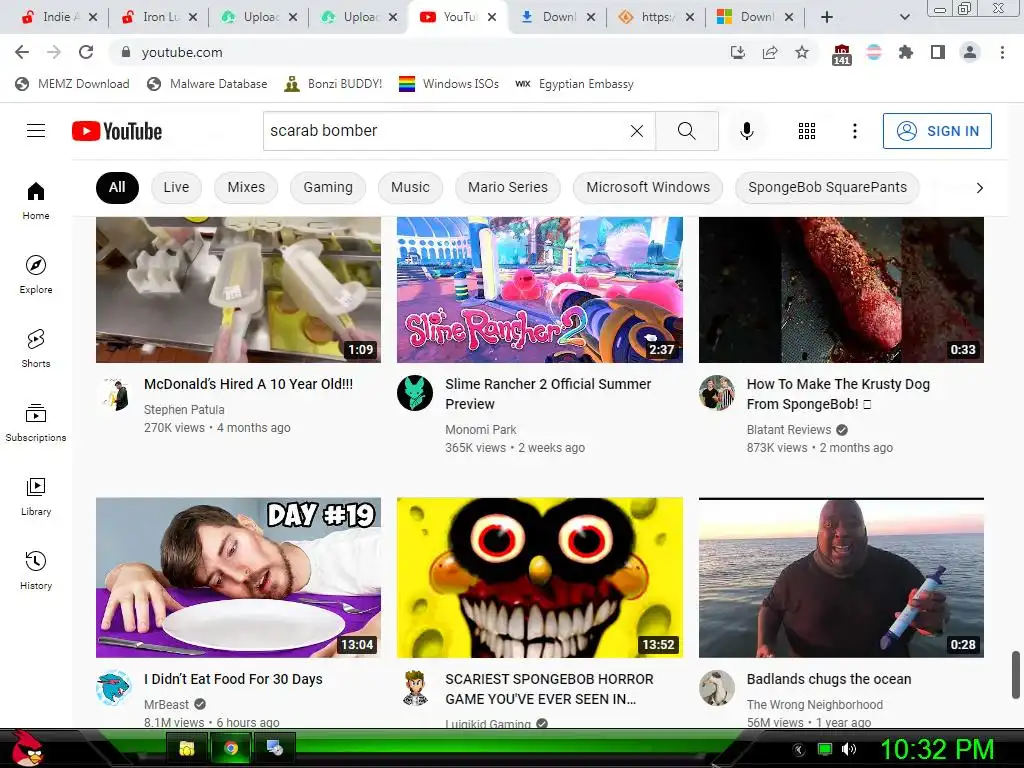
Task: Click the search magnifier button
Action: point(686,131)
